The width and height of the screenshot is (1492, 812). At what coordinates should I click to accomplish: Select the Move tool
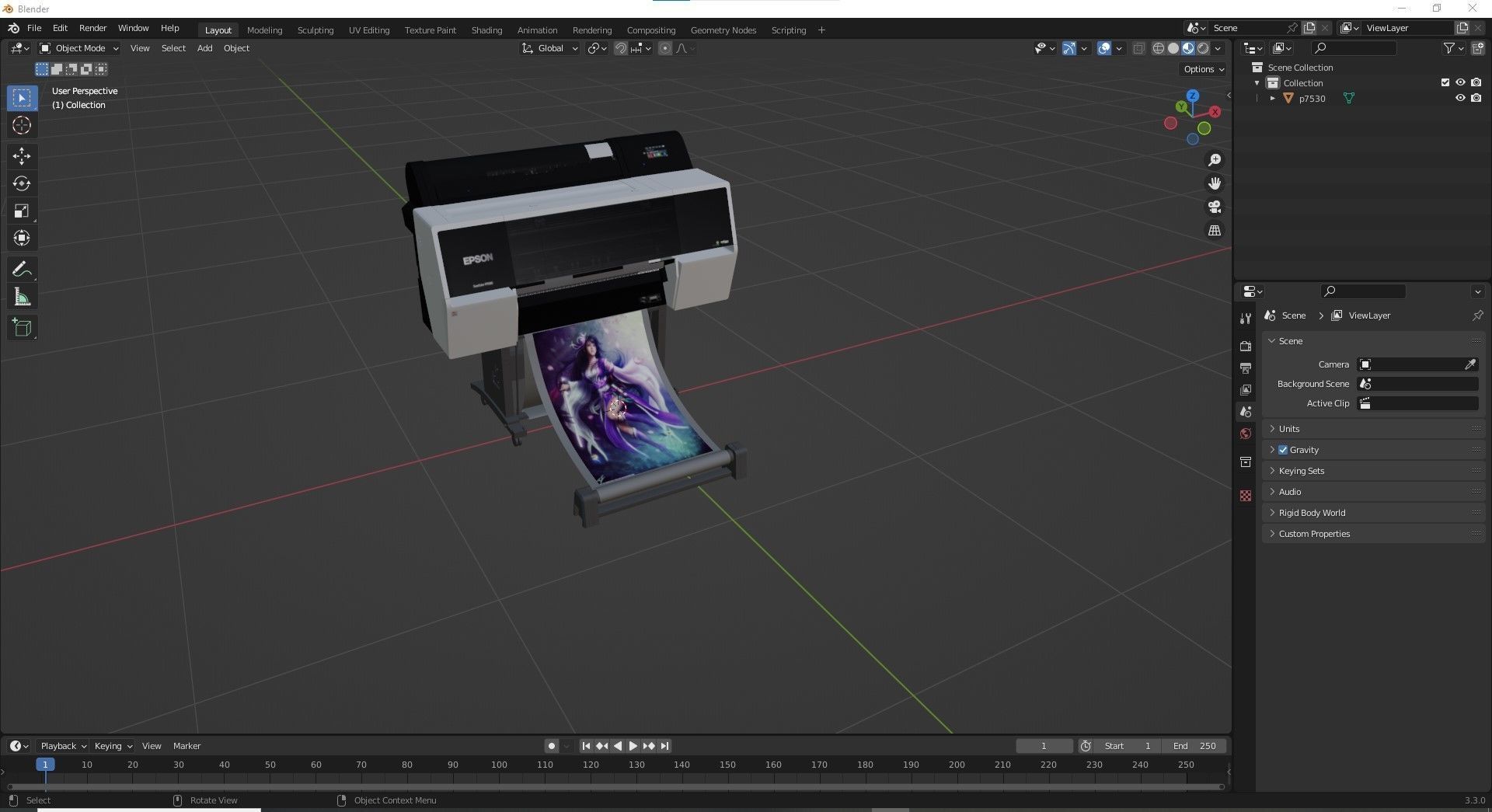point(22,156)
